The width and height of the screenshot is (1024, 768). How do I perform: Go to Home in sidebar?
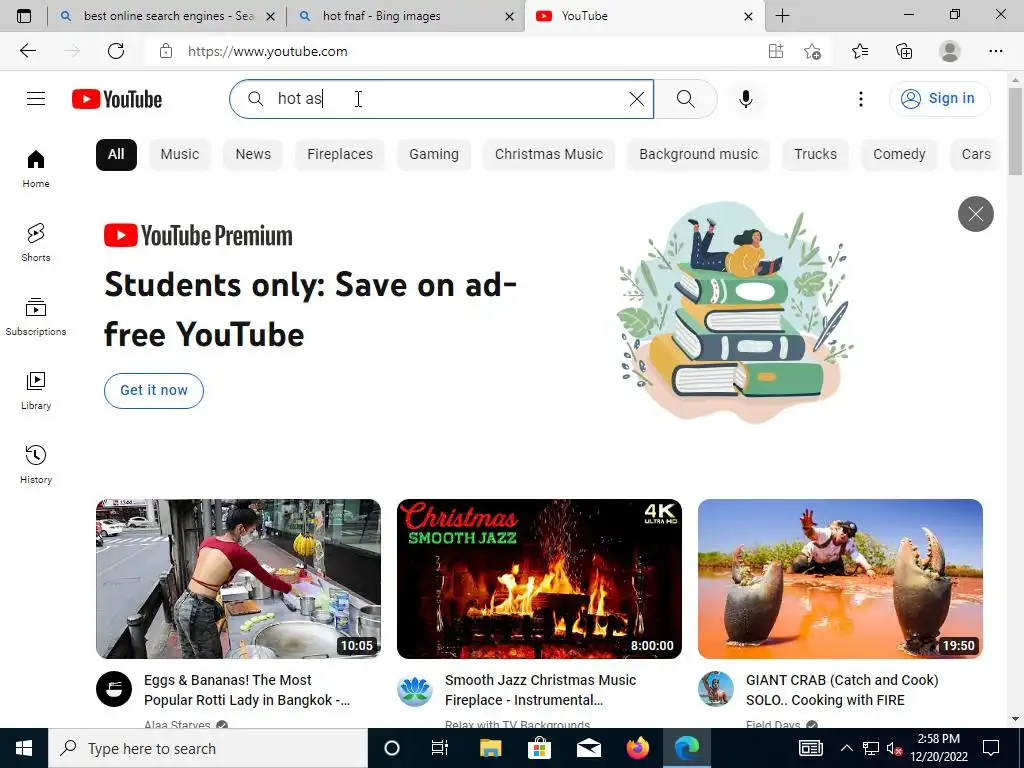[x=36, y=168]
